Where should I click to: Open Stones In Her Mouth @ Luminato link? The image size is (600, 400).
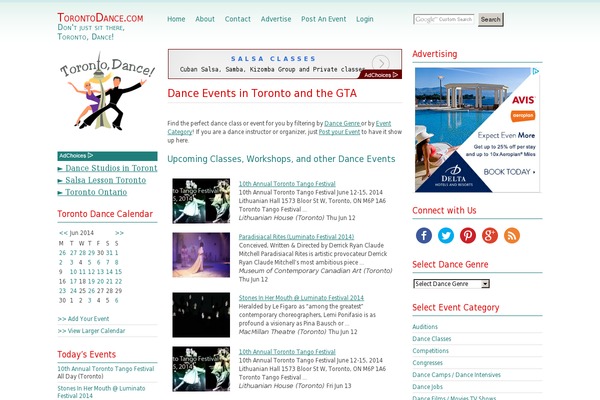(301, 297)
